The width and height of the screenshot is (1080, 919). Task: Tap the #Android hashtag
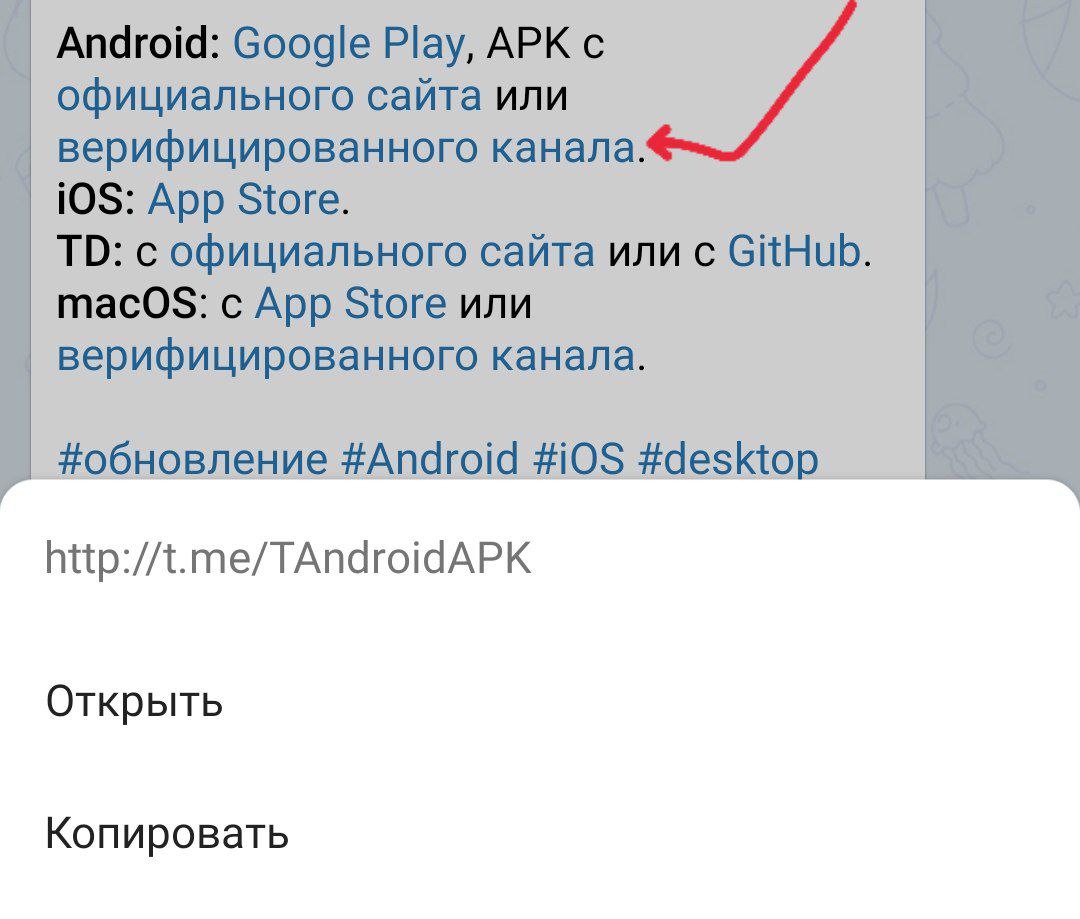[x=430, y=459]
